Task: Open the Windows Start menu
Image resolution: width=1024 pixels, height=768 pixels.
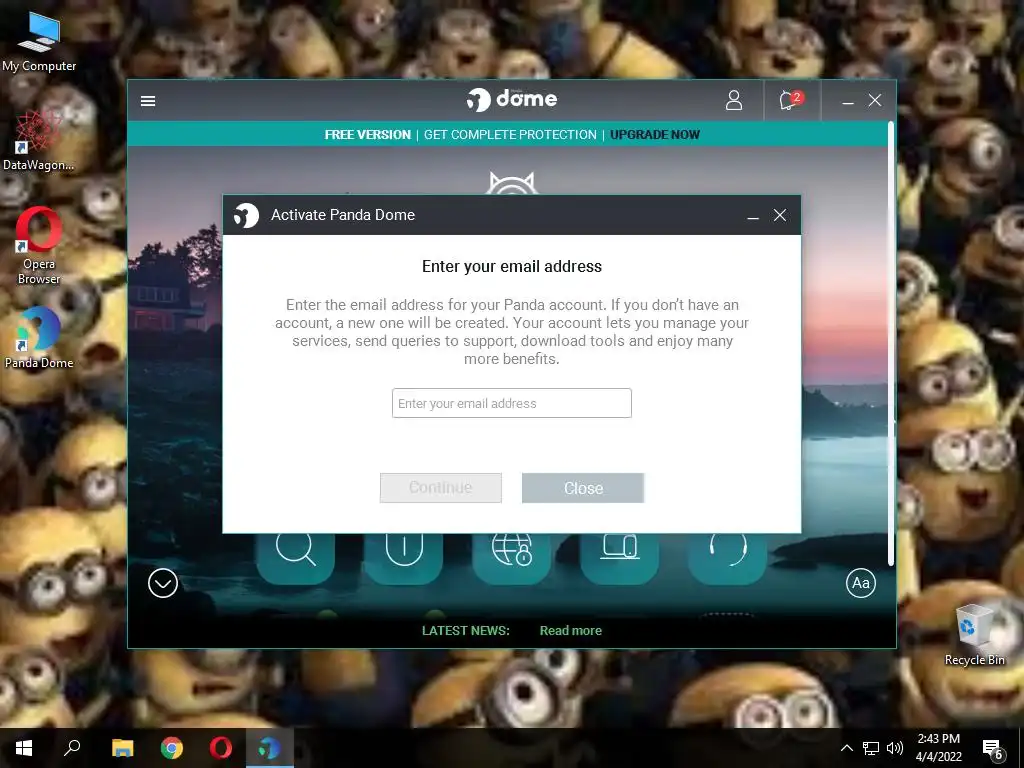Action: 24,748
